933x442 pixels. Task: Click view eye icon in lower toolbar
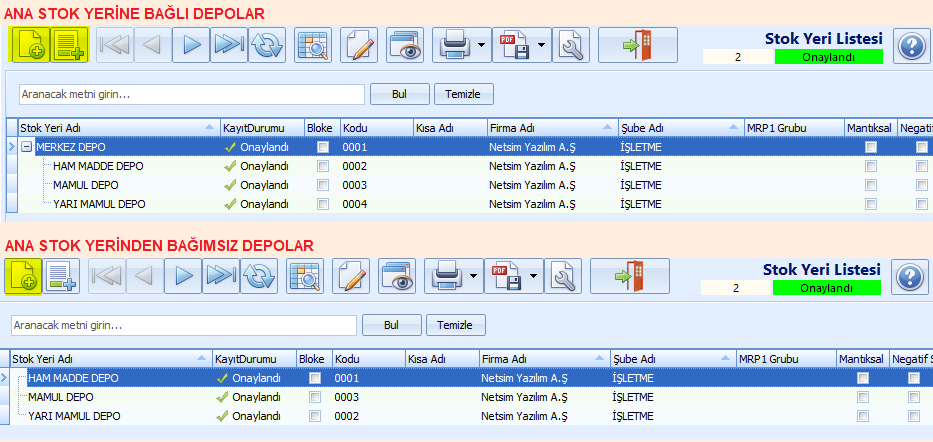coord(397,276)
